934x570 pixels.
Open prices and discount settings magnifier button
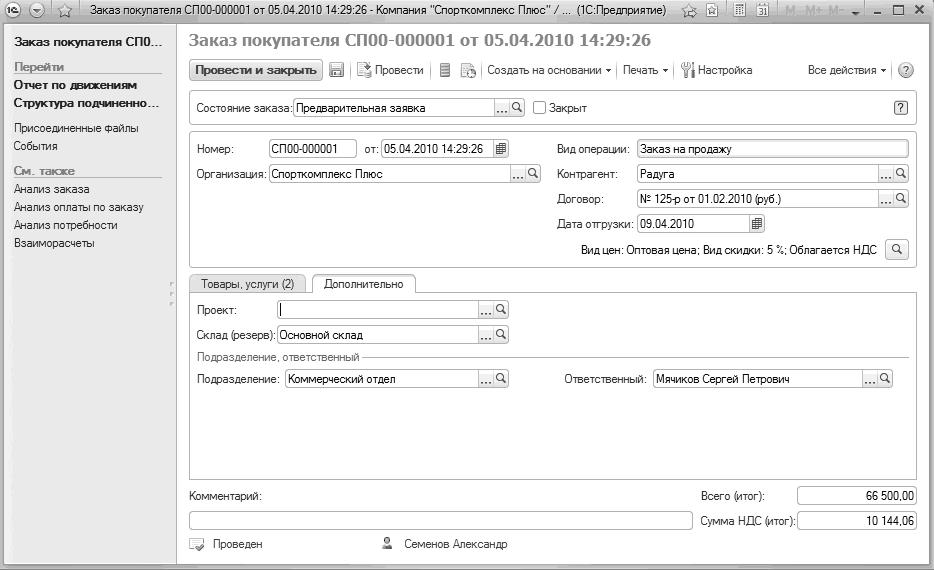(x=897, y=250)
